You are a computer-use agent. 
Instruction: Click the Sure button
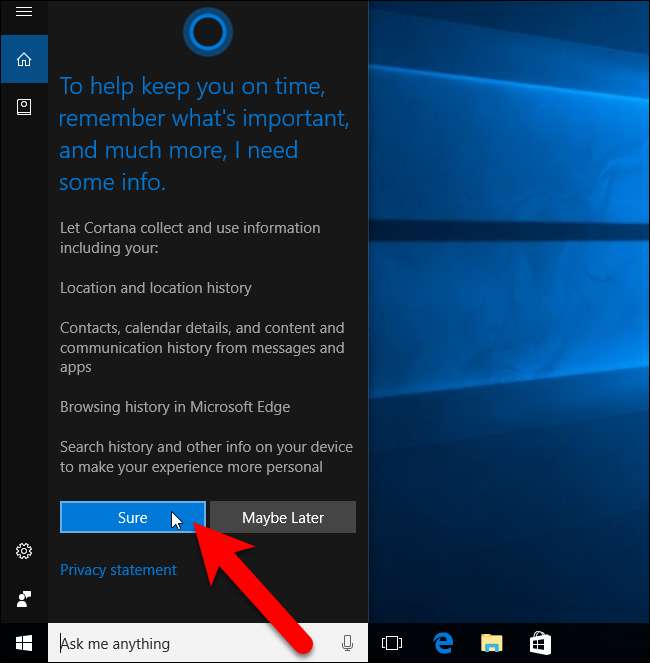pos(133,517)
